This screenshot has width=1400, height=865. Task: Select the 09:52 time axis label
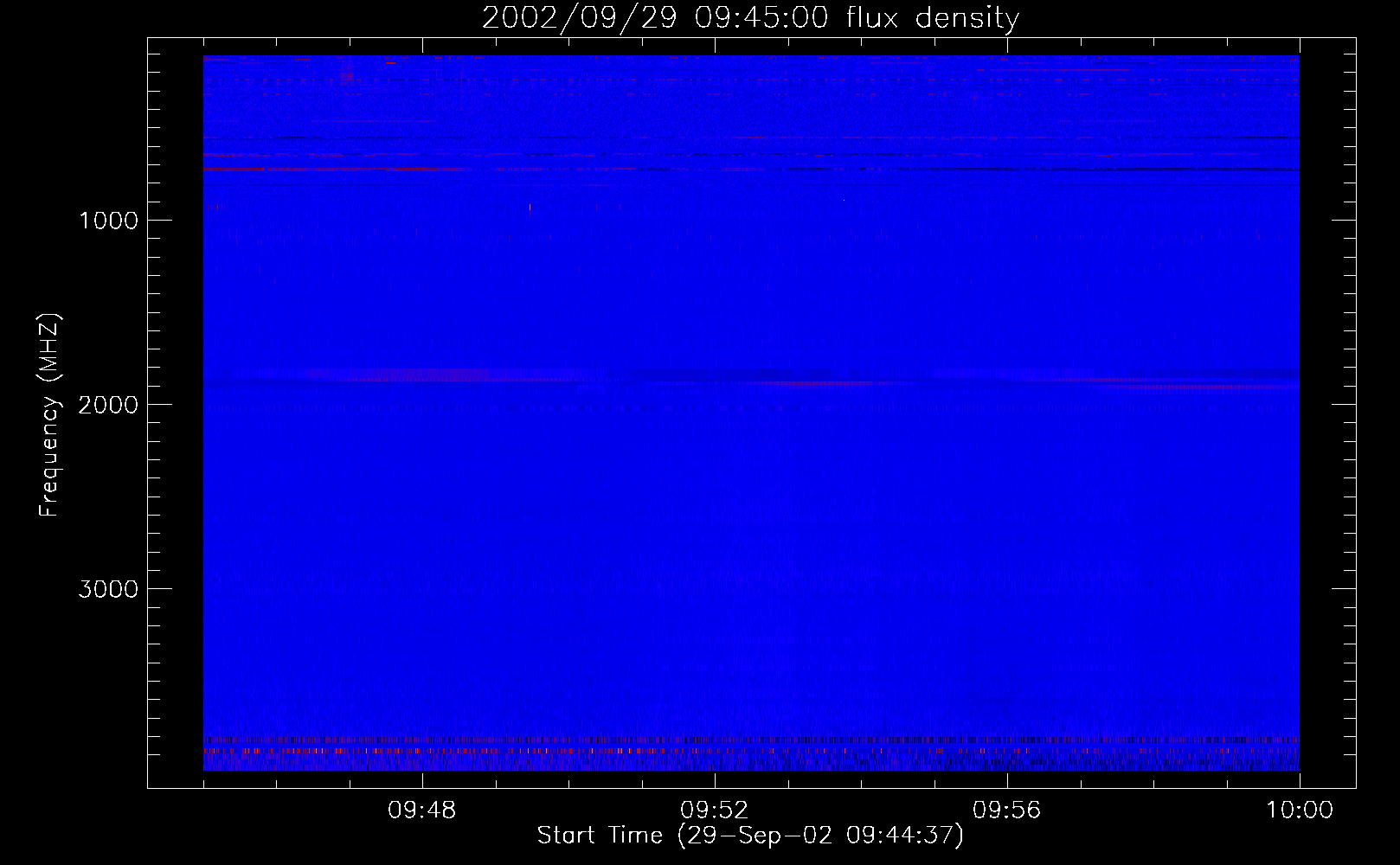click(715, 811)
